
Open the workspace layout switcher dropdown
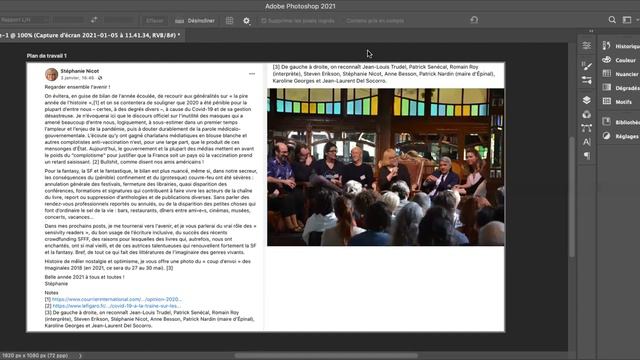pos(630,20)
